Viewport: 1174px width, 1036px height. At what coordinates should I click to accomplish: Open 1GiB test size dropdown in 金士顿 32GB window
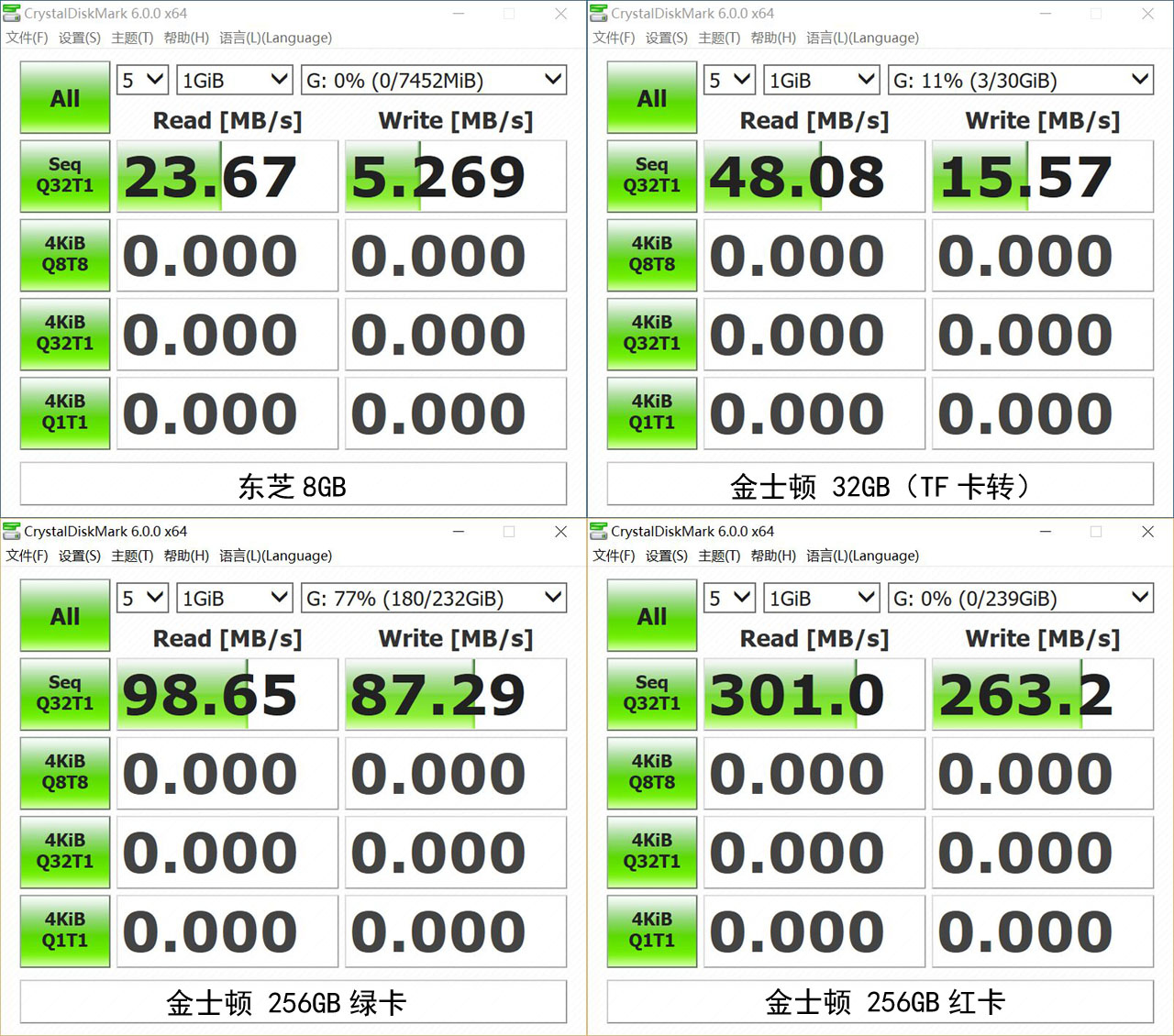(x=821, y=80)
